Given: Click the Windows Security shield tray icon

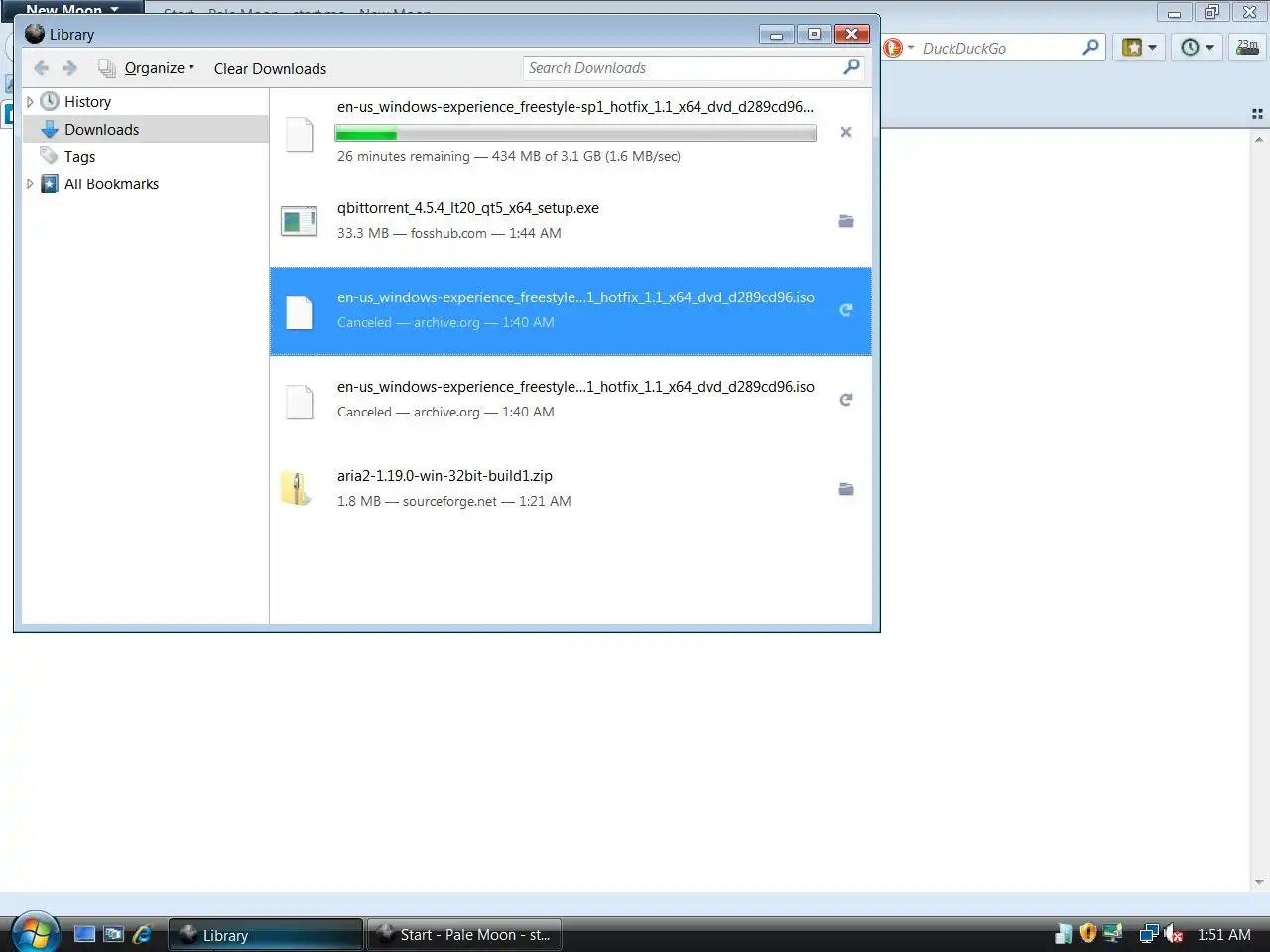Looking at the screenshot, I should (x=1088, y=933).
